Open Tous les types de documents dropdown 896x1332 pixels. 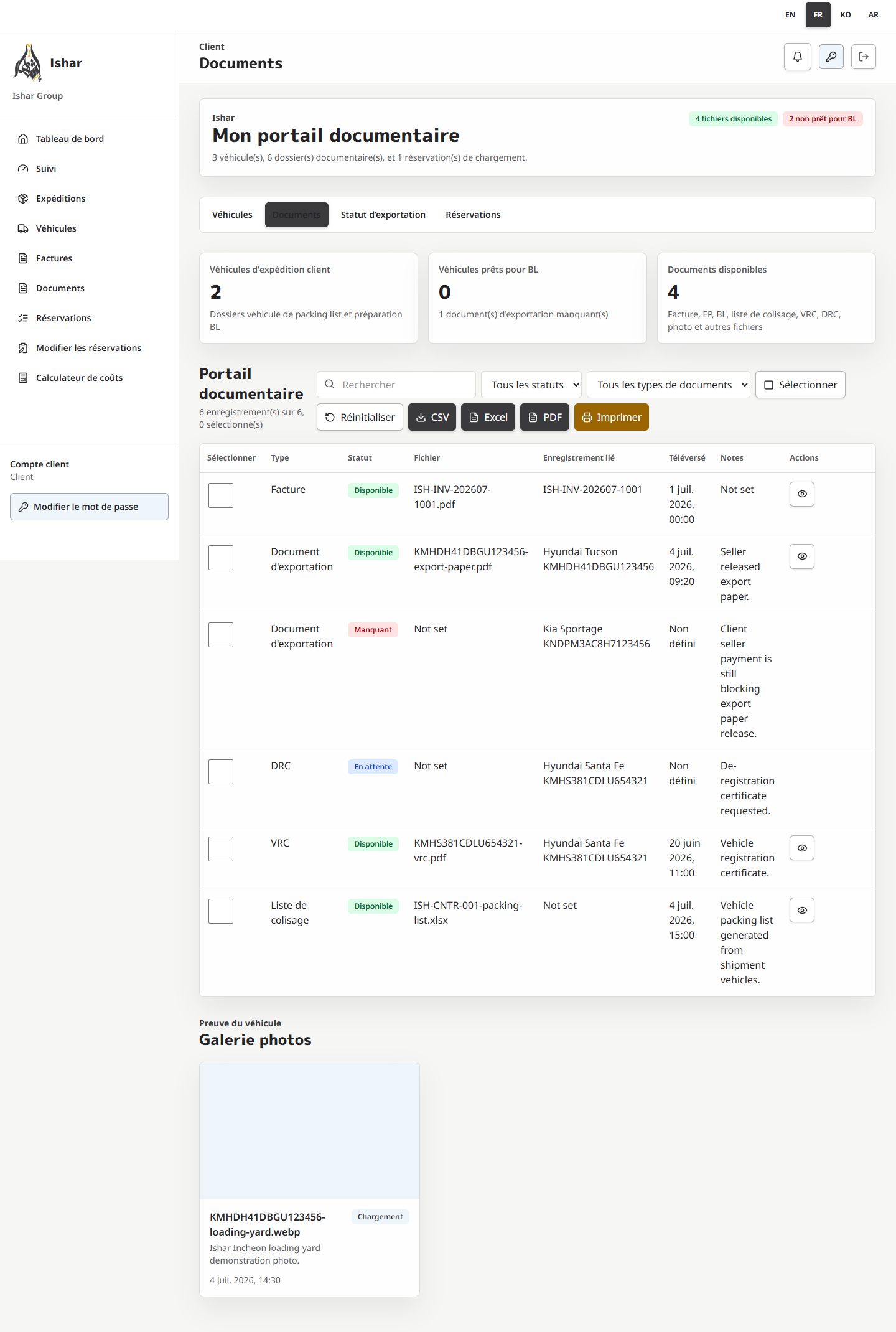point(668,385)
